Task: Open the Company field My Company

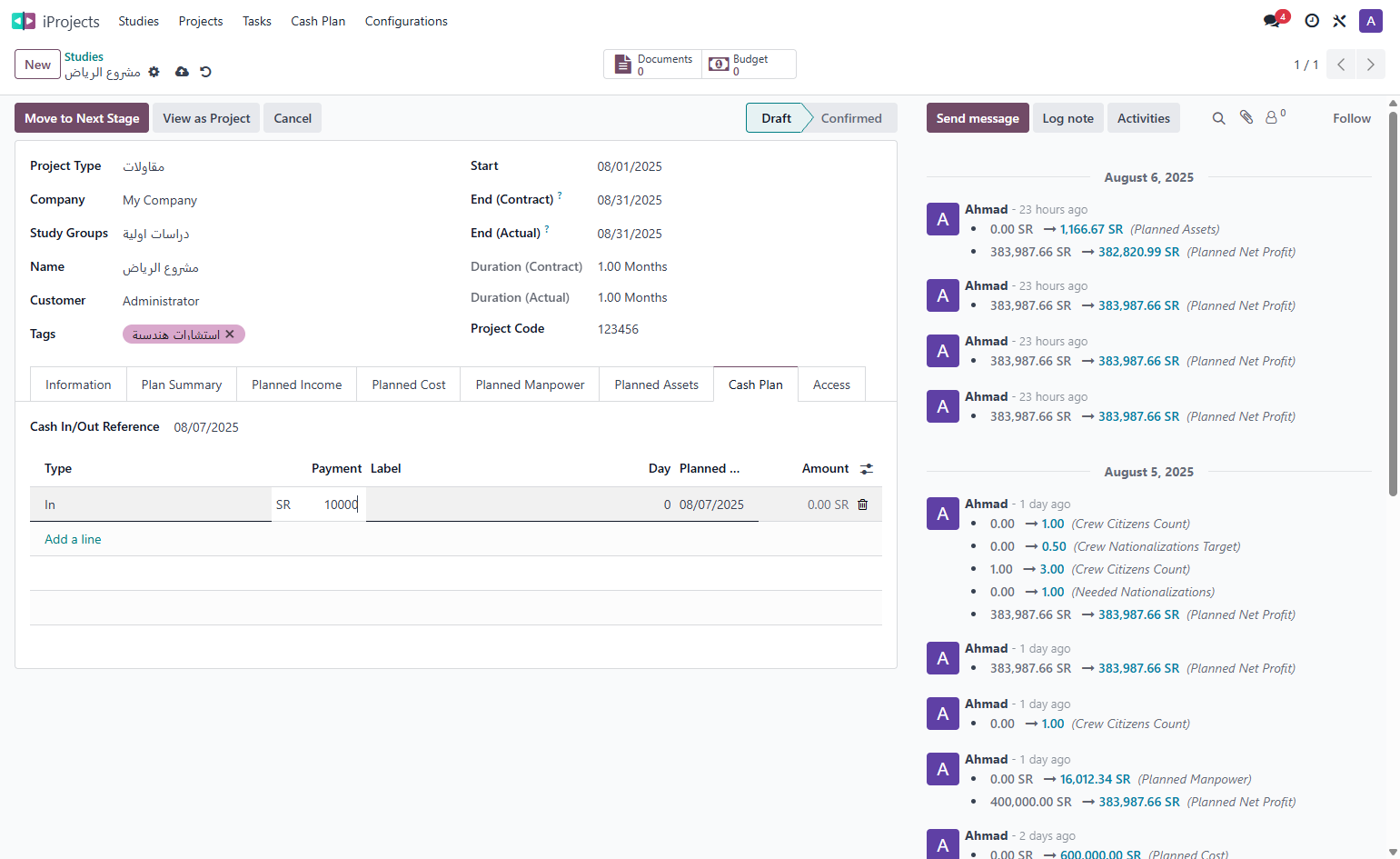Action: coord(160,200)
